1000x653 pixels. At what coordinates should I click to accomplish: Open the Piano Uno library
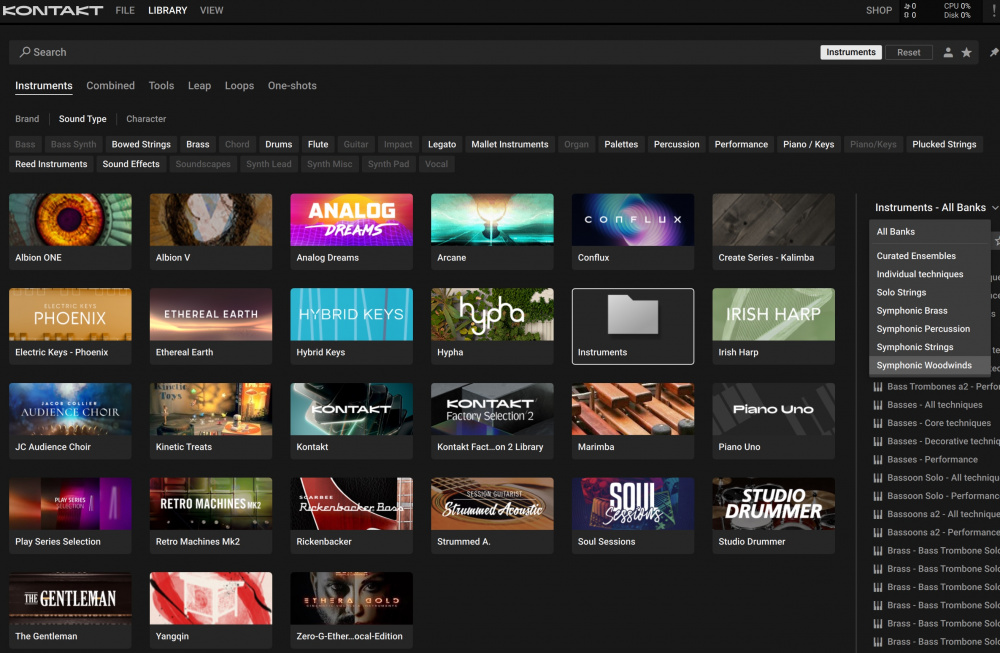pyautogui.click(x=773, y=421)
